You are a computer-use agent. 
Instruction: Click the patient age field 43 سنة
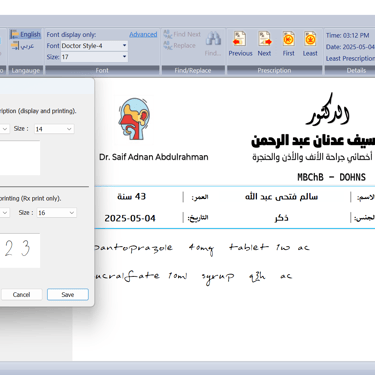[132, 197]
